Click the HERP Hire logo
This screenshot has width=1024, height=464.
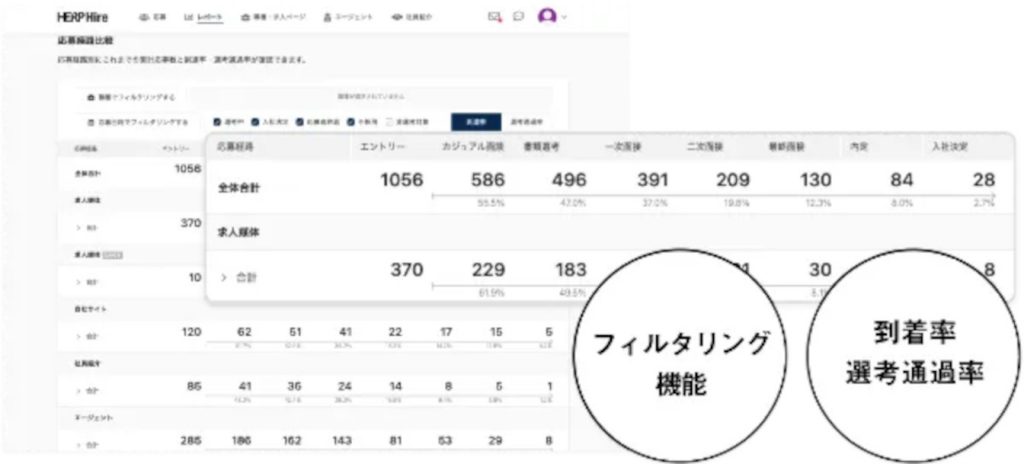82,18
